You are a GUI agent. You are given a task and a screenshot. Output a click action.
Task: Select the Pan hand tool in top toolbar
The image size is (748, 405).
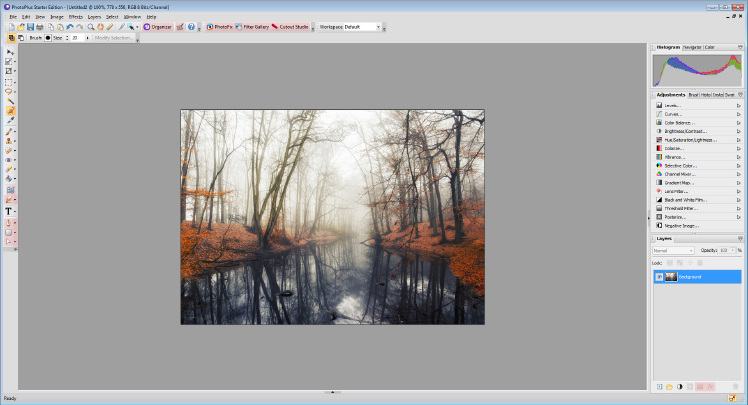[x=100, y=27]
